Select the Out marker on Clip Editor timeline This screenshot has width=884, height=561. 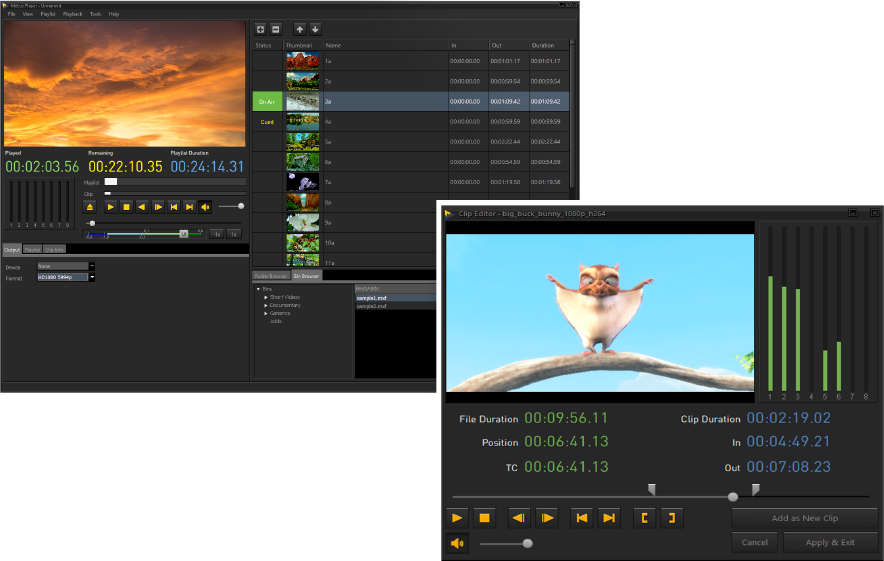[x=755, y=489]
